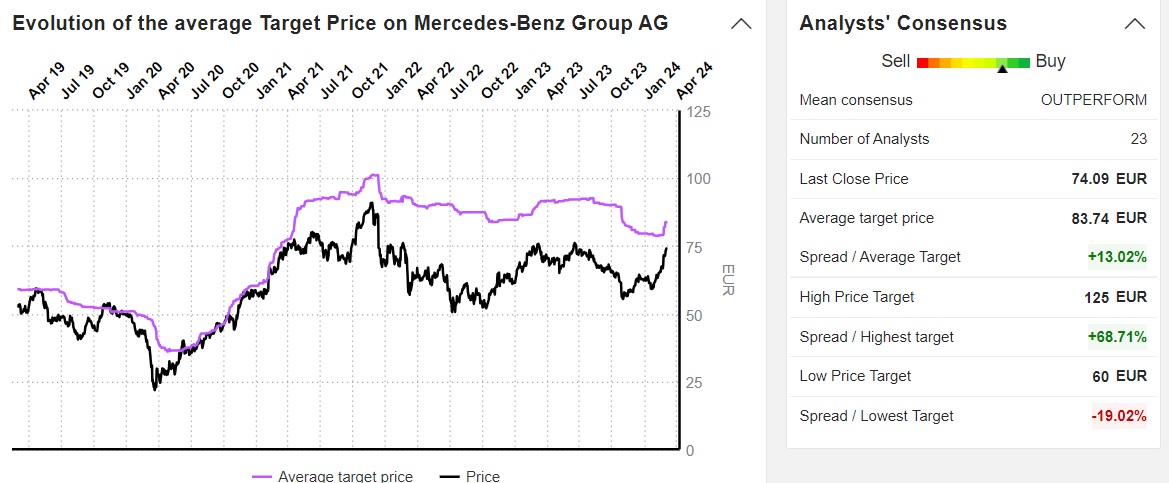Click the black triangle consensus gauge marker
Image resolution: width=1169 pixels, height=483 pixels.
point(1002,68)
